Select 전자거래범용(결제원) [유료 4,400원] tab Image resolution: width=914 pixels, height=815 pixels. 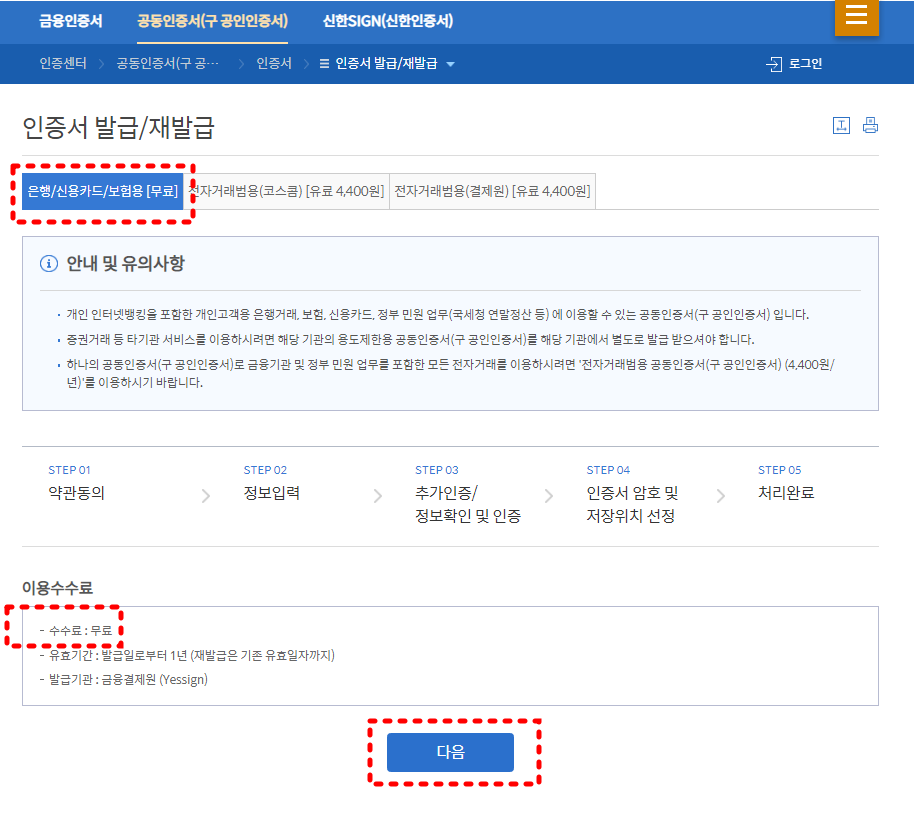click(x=492, y=191)
